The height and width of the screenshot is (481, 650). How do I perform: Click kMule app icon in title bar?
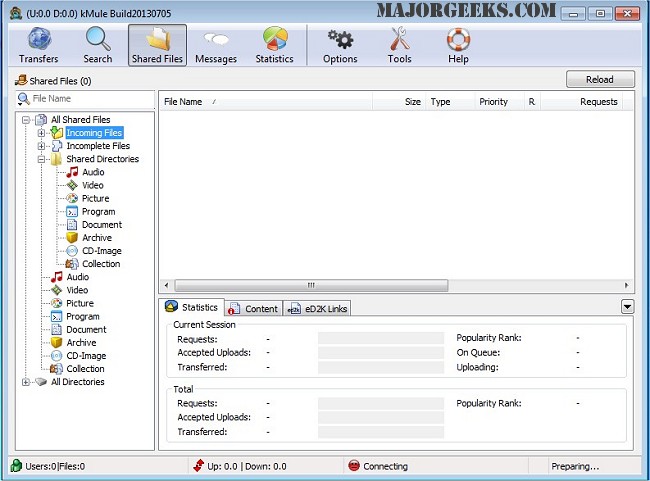click(x=16, y=14)
